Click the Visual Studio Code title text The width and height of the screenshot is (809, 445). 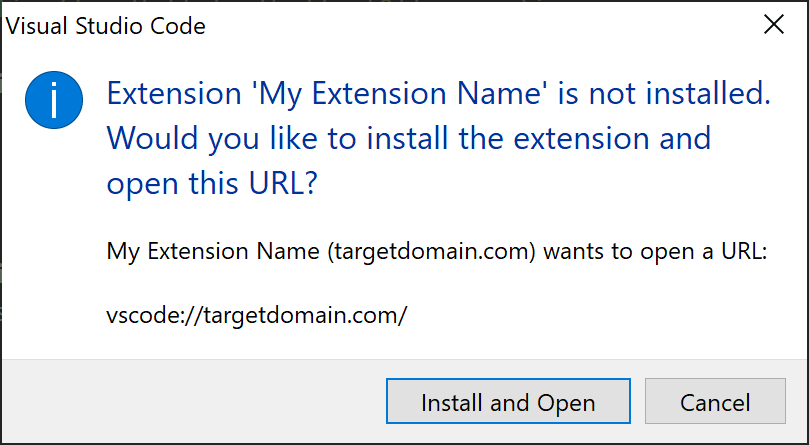point(106,26)
